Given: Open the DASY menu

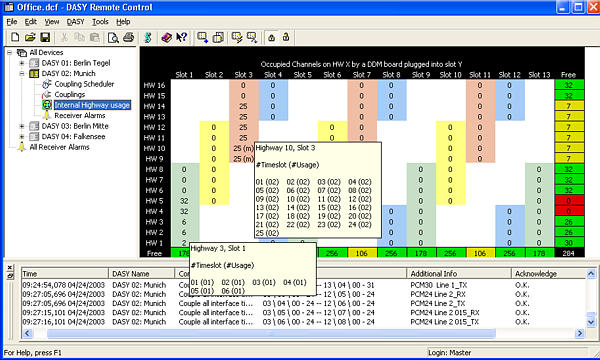Looking at the screenshot, I should click(x=75, y=22).
